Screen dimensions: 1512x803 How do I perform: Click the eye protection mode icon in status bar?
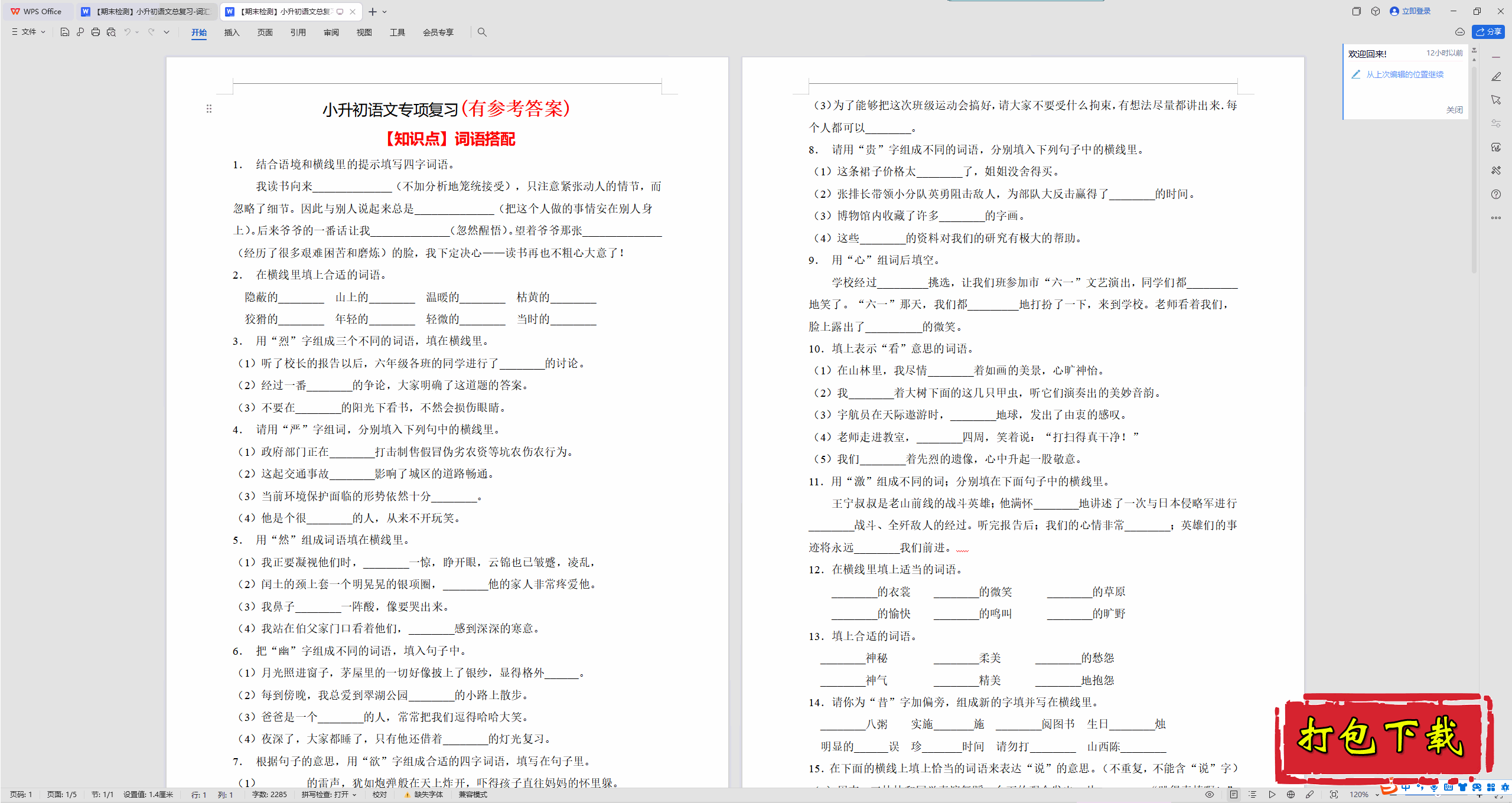1210,795
